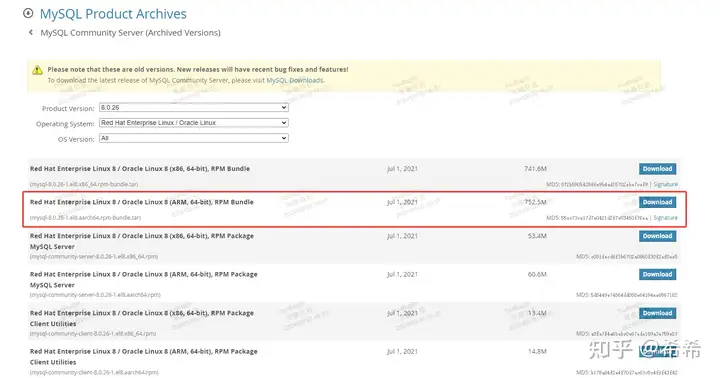Download the x86 64-bit RPM Bundle
The width and height of the screenshot is (720, 378).
click(x=657, y=169)
